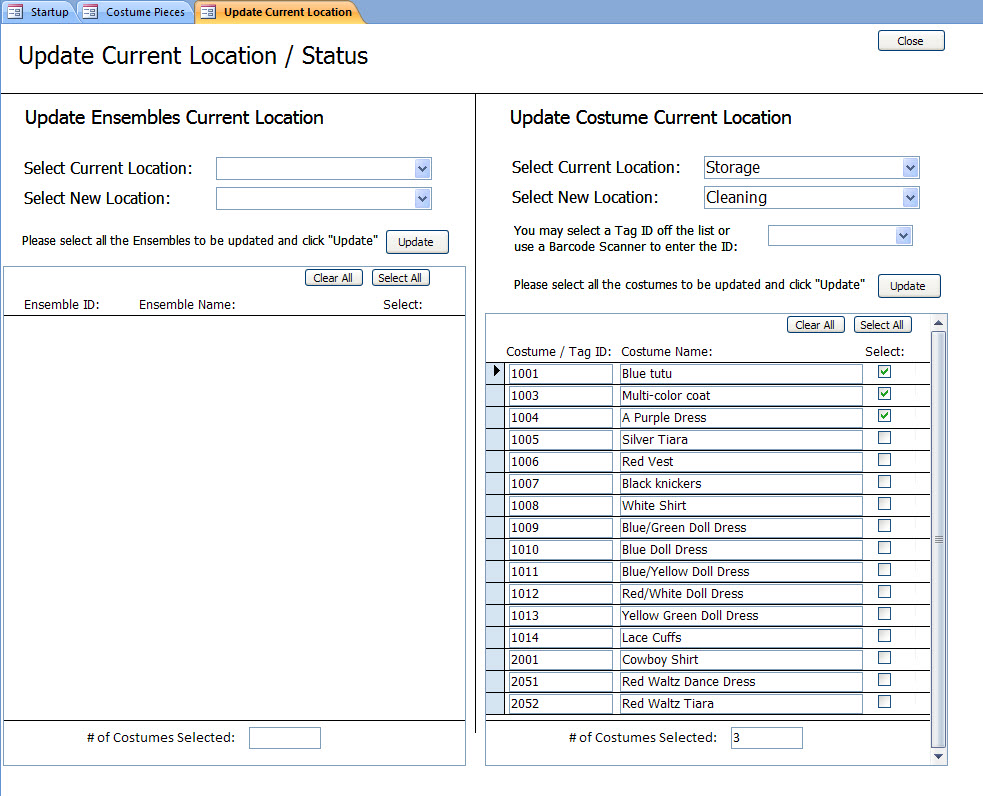Viewport: 983px width, 796px height.
Task: Check the Red/White Doll Dress checkbox
Action: click(x=884, y=591)
